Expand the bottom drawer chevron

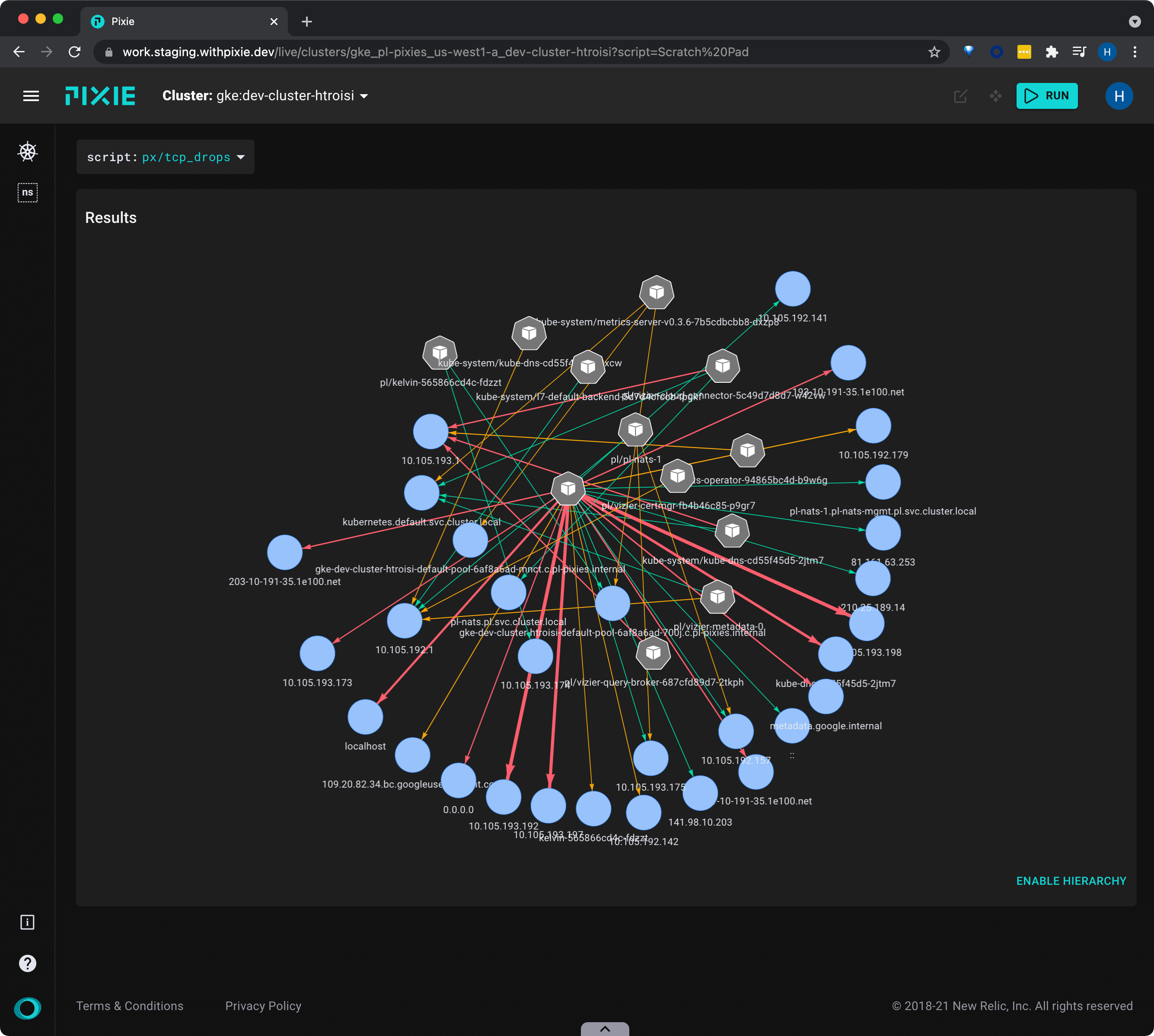(x=605, y=1029)
